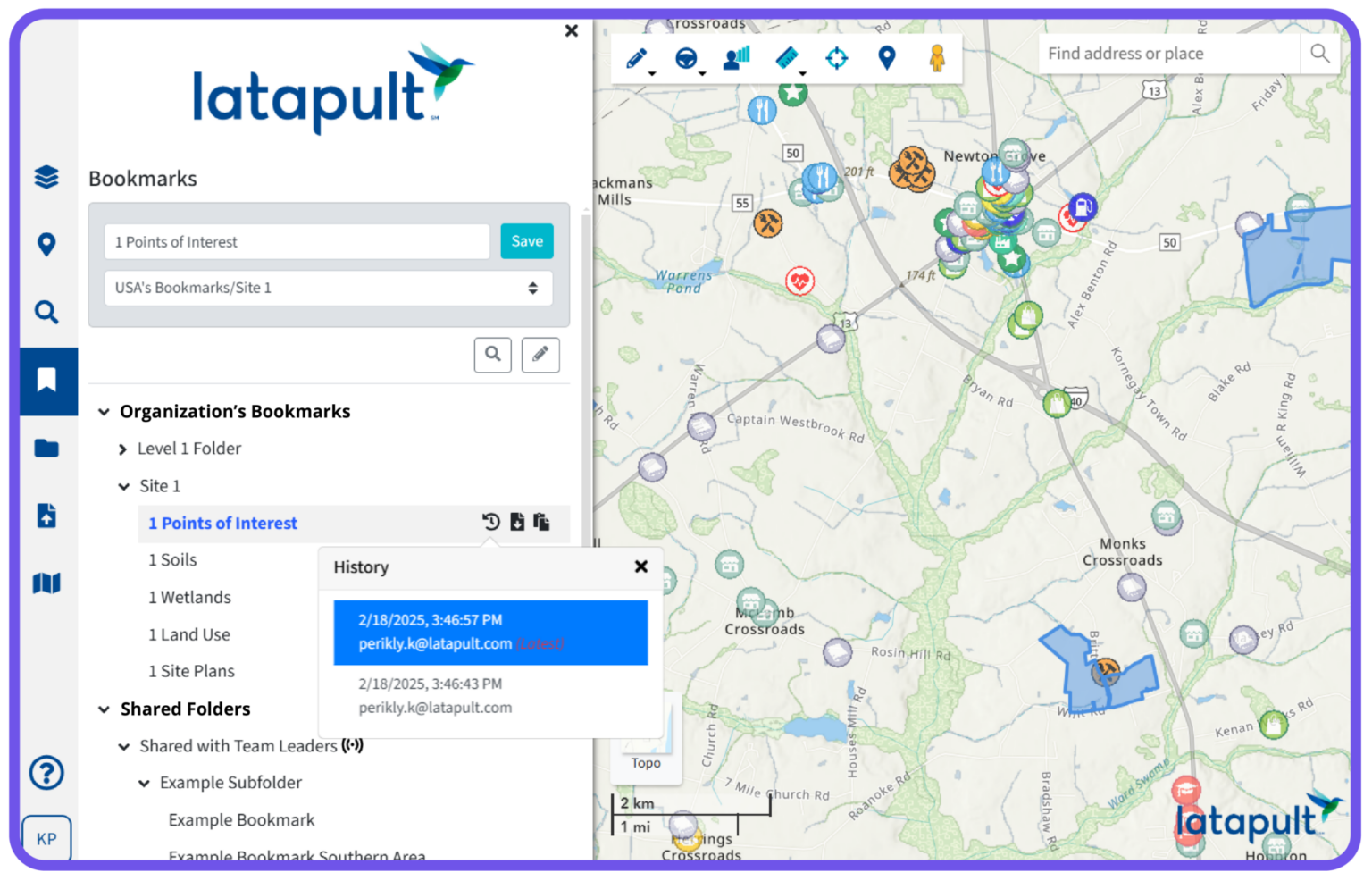Click the copy icon on Points of Interest
This screenshot has height=881, width=1372.
click(x=541, y=522)
